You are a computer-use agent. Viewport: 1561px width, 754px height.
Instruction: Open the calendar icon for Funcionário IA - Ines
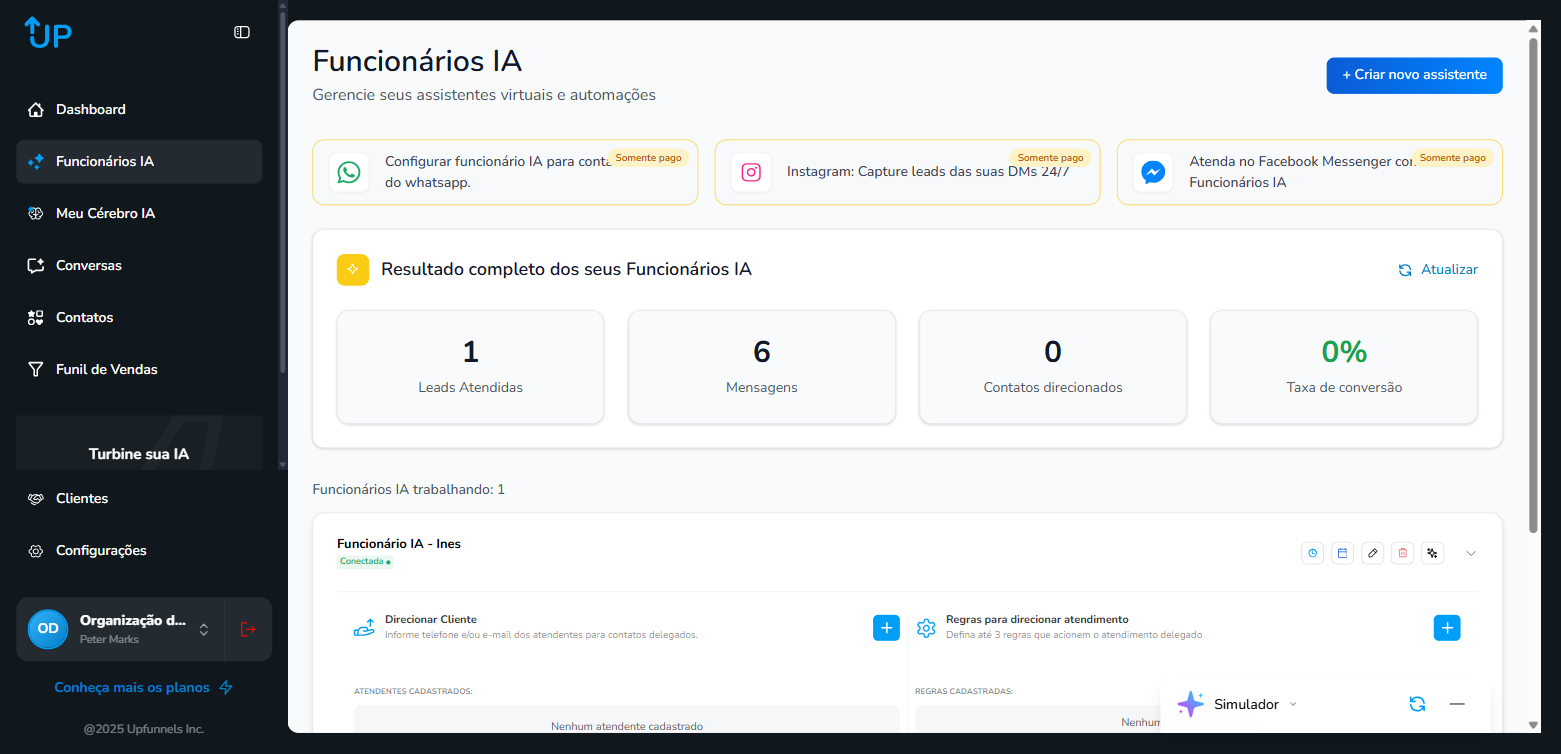tap(1343, 553)
